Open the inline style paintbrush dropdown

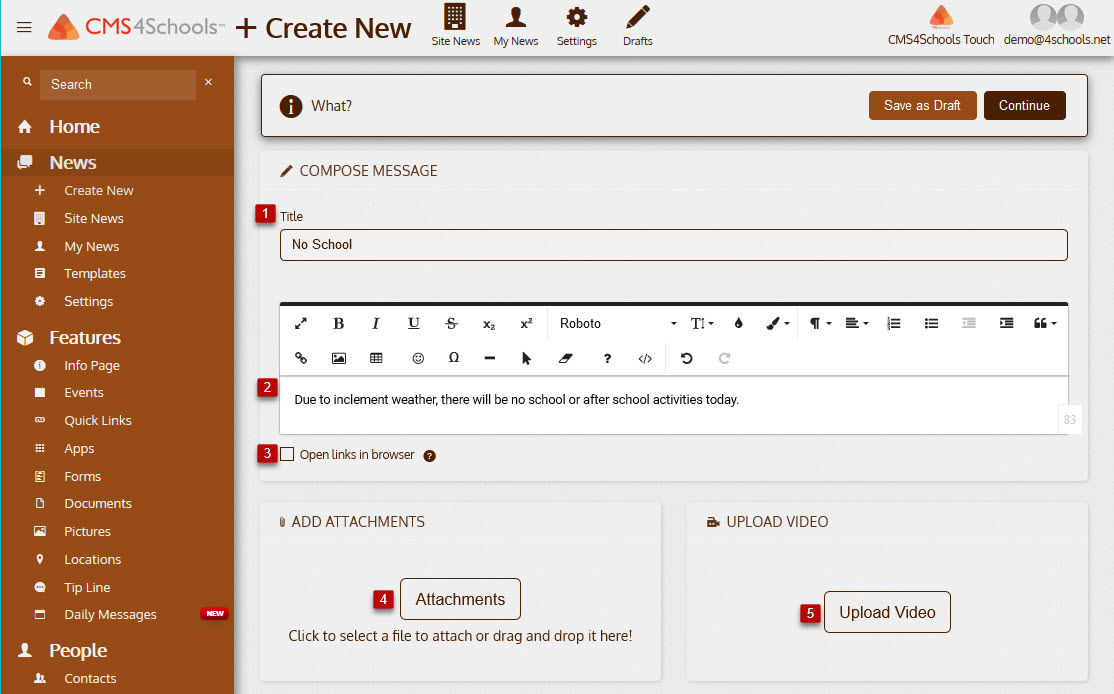pyautogui.click(x=778, y=323)
